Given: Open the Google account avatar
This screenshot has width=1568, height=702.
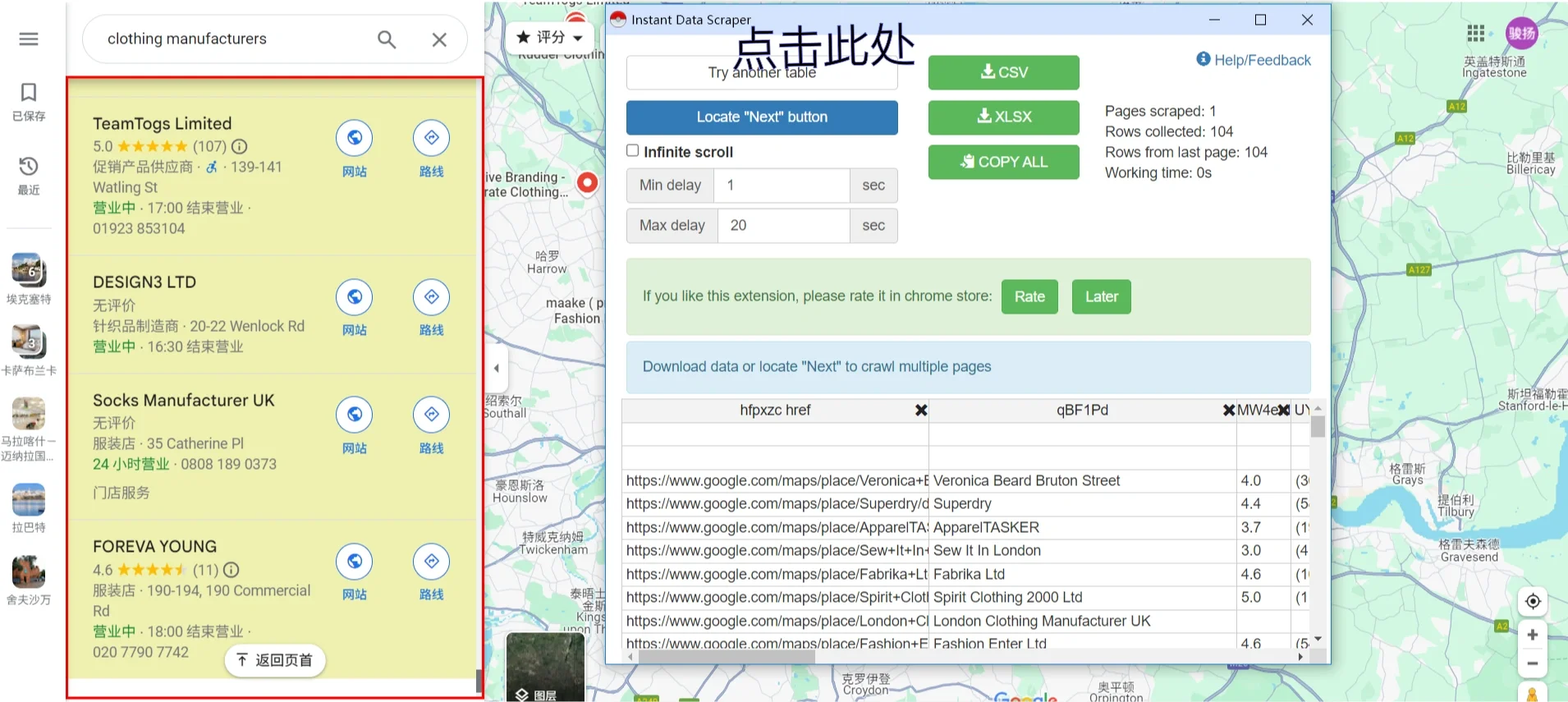Looking at the screenshot, I should [x=1521, y=33].
